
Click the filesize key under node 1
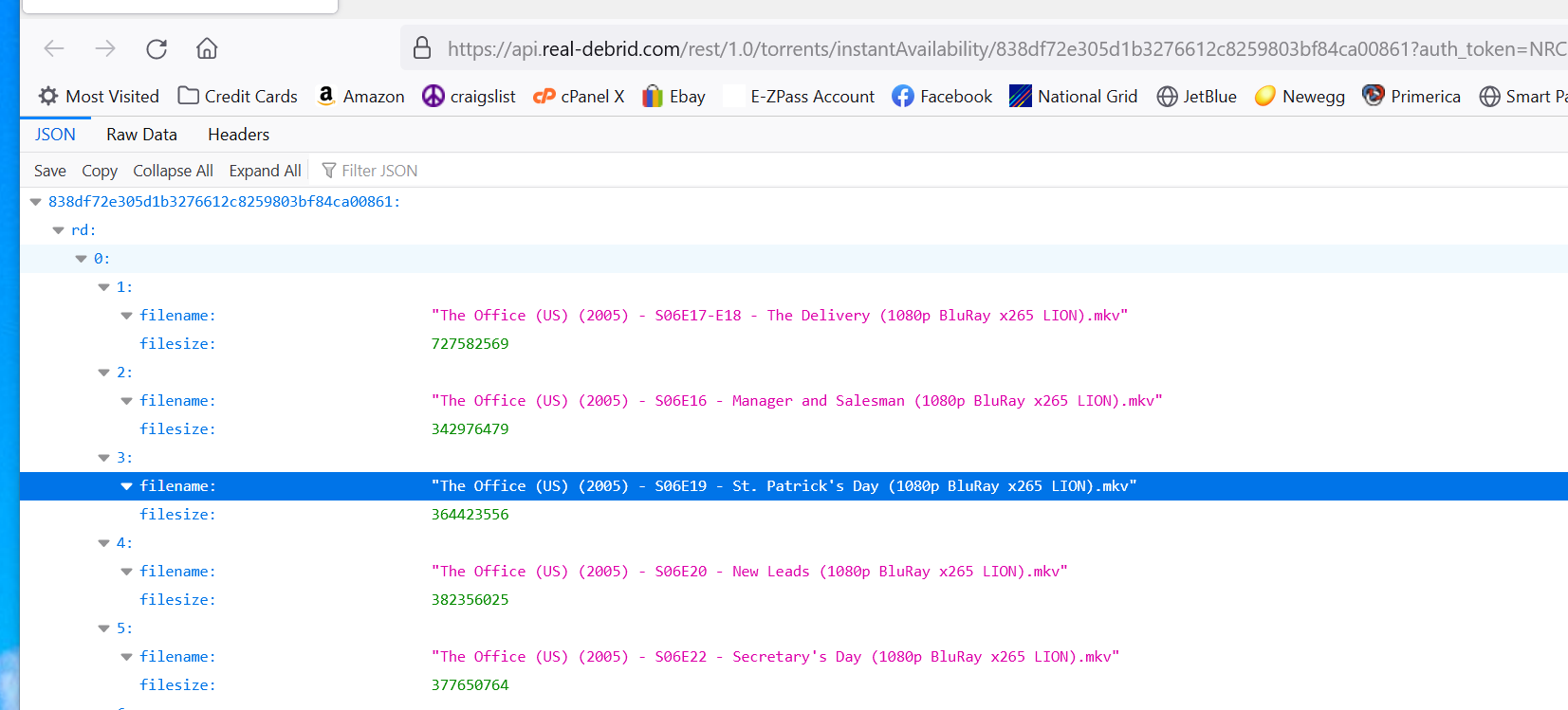pyautogui.click(x=177, y=344)
